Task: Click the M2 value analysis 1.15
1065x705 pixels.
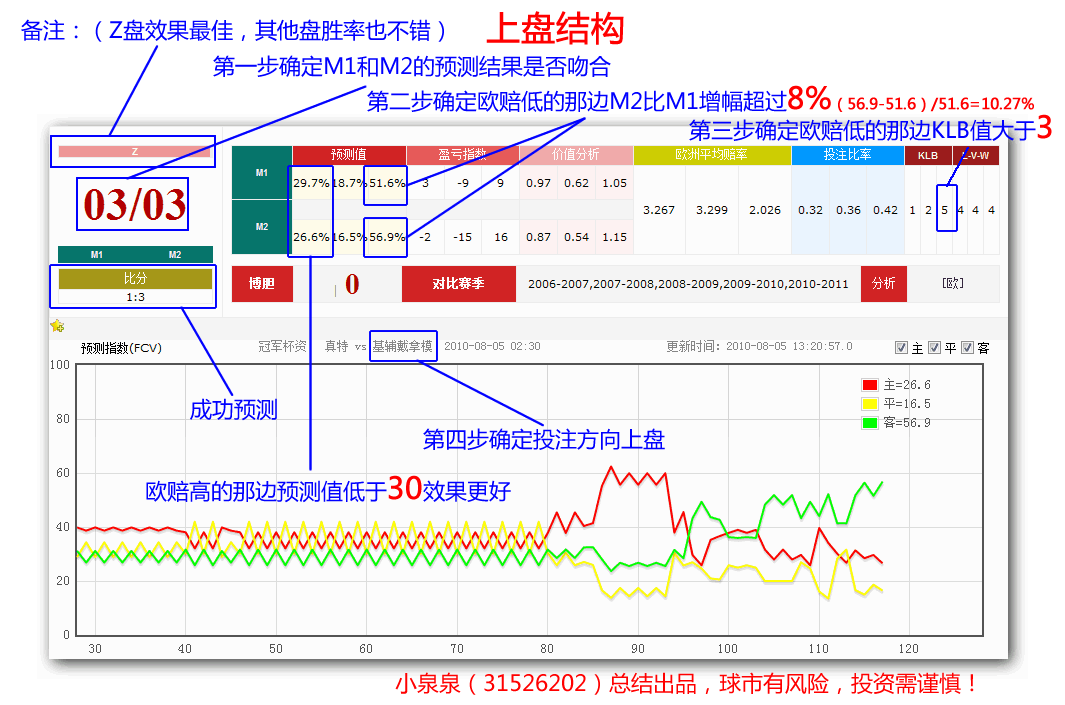Action: click(615, 237)
